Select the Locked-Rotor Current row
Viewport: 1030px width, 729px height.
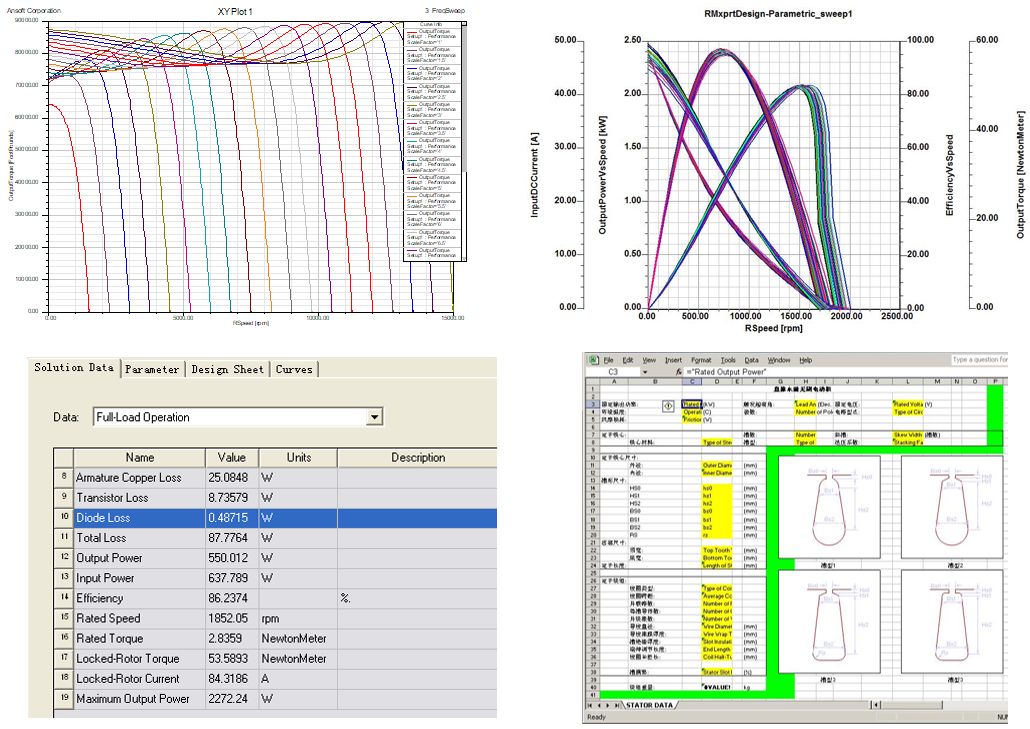276,679
